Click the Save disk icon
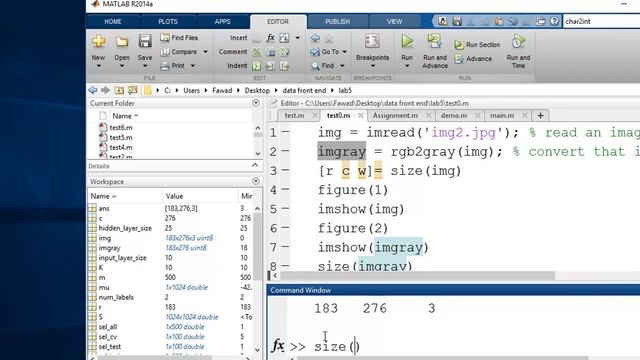640x360 pixels. (145, 41)
